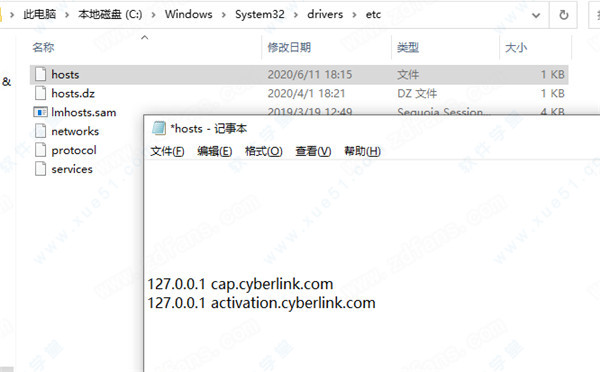Select the protocol file name
The height and width of the screenshot is (372, 600).
(x=74, y=150)
